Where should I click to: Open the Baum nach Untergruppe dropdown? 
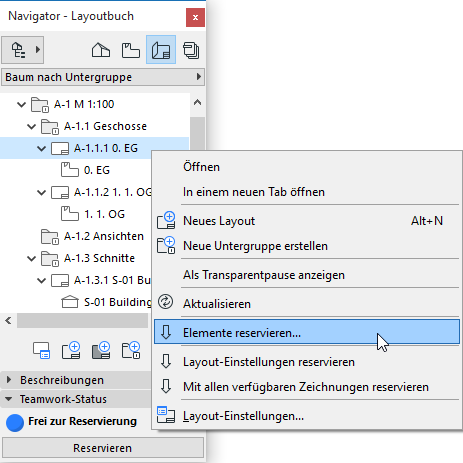point(103,77)
